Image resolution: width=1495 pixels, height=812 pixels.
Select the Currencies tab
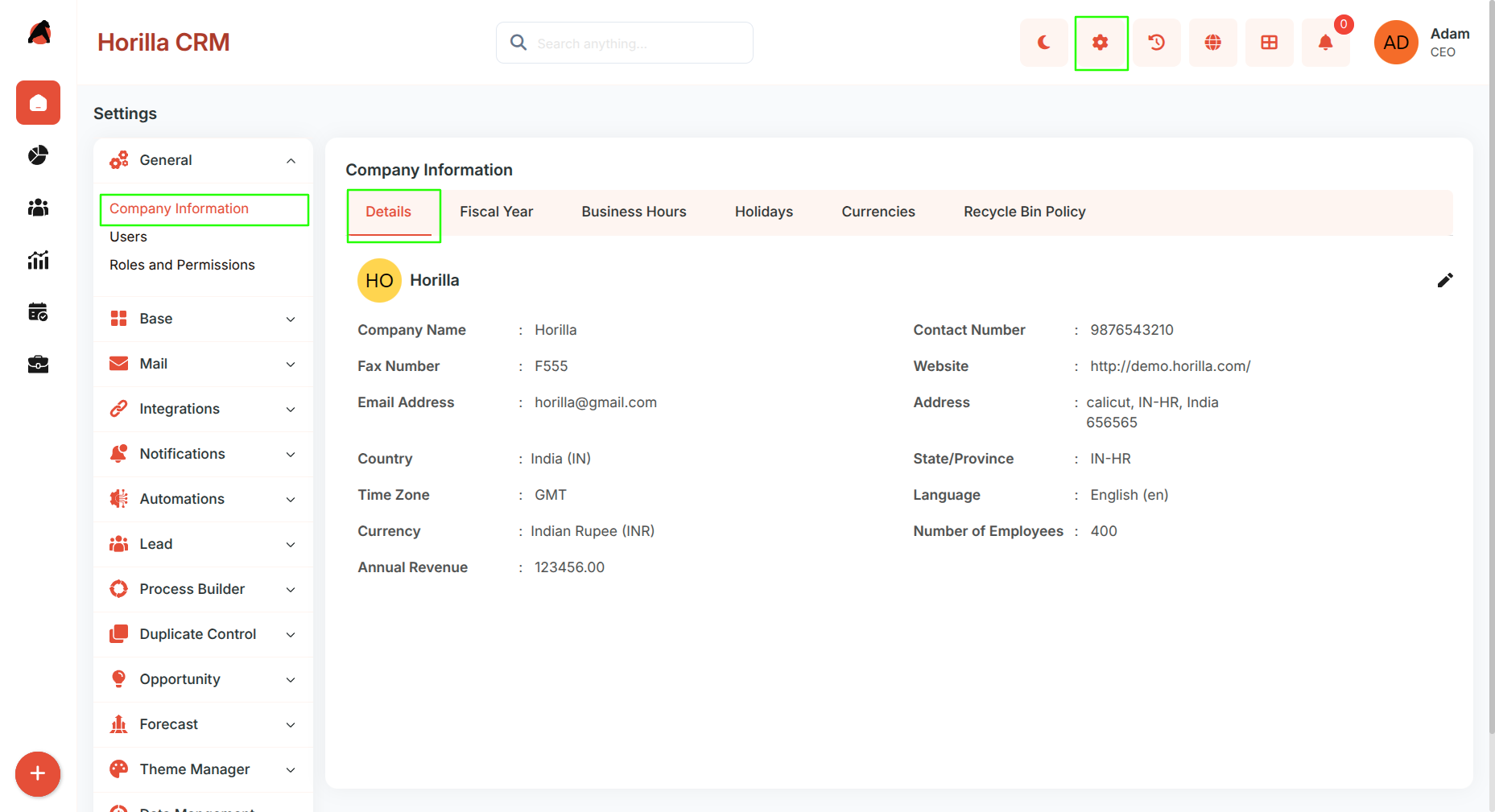(x=878, y=212)
